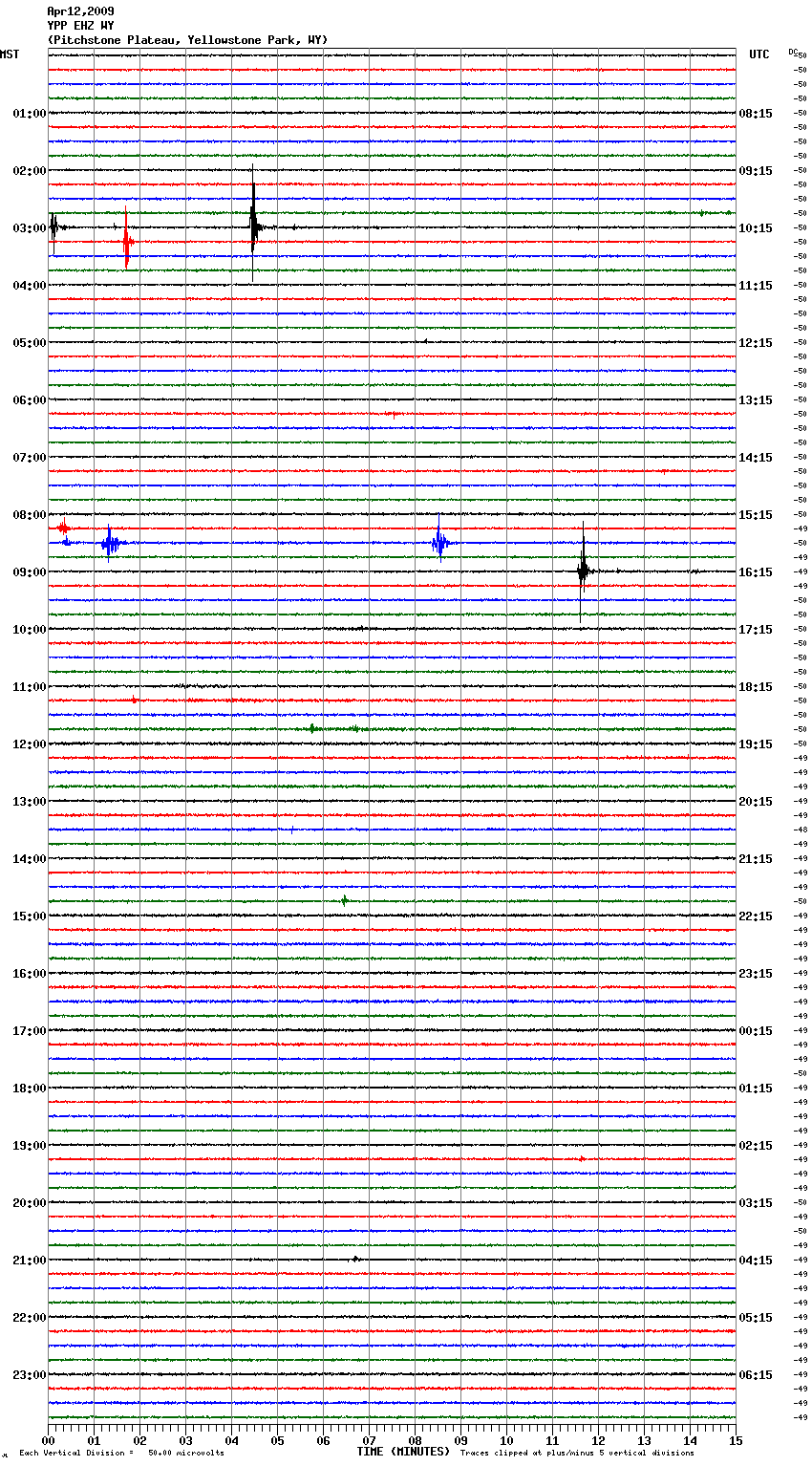Image resolution: width=812 pixels, height=1466 pixels.
Task: Click the small red burst just after 08:00
Action: 63,528
